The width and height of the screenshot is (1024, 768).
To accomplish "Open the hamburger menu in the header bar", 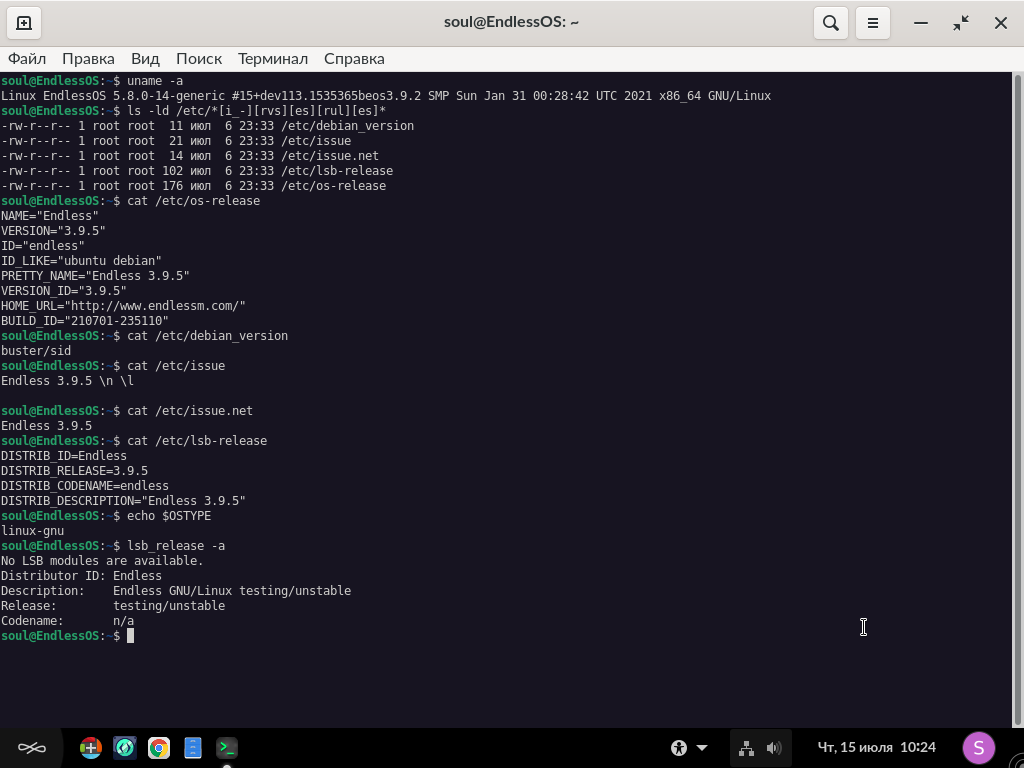I will pos(872,23).
